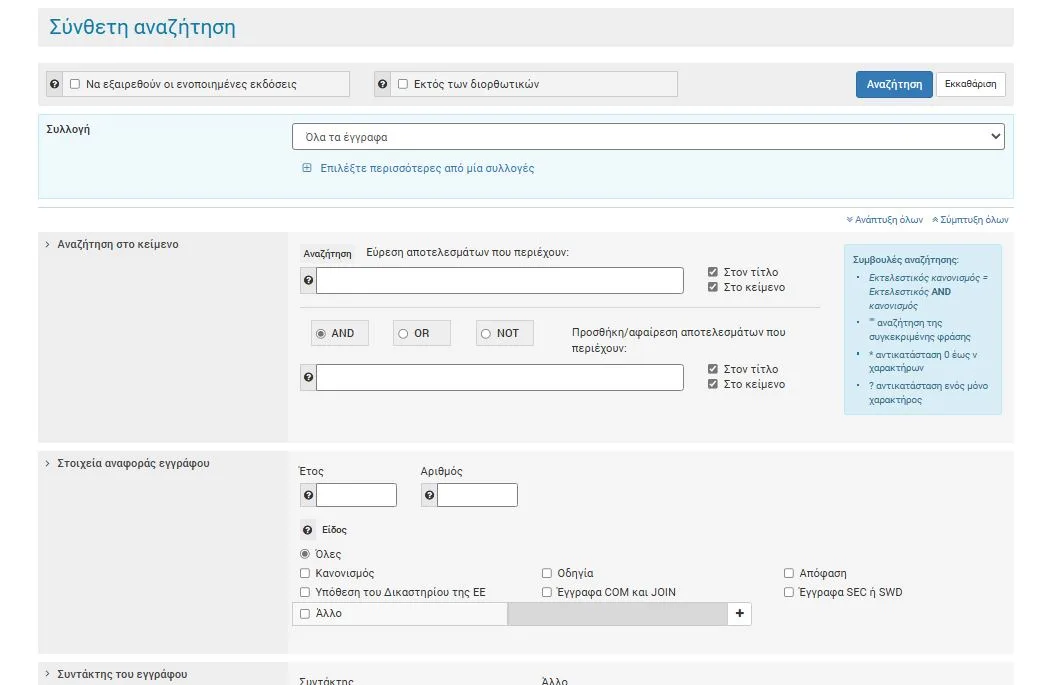Select the AND operator radio button

pos(321,334)
